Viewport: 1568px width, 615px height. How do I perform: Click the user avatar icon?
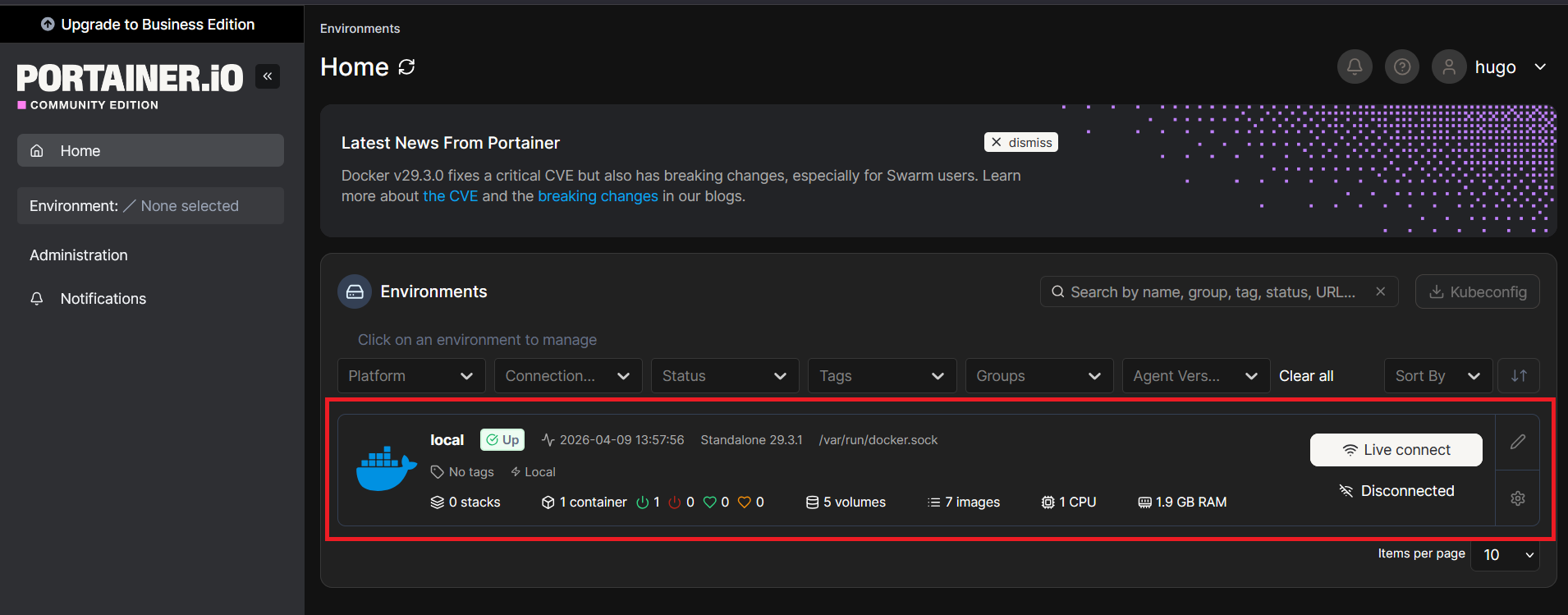point(1449,67)
